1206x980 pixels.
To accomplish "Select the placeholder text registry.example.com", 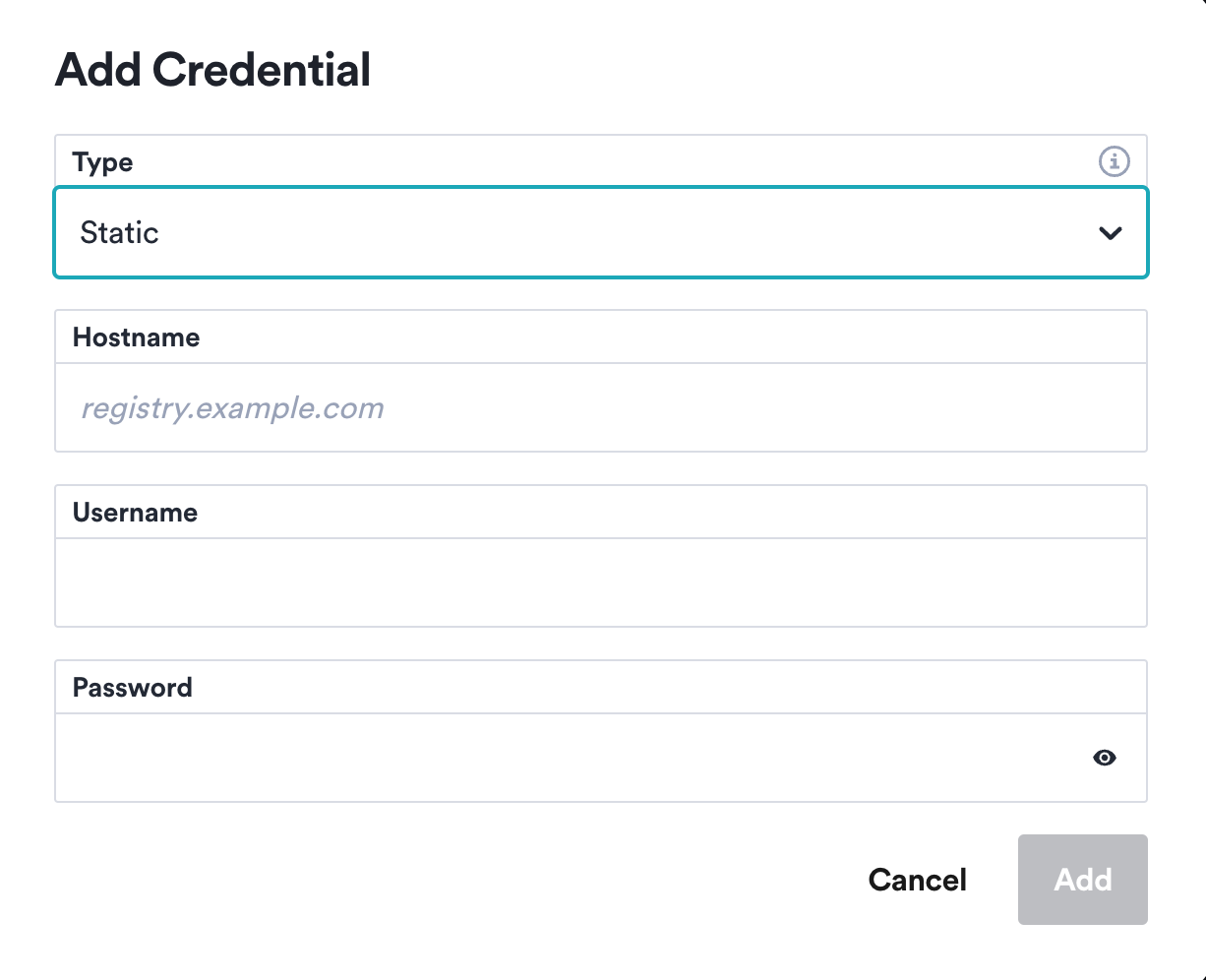I will tap(232, 408).
